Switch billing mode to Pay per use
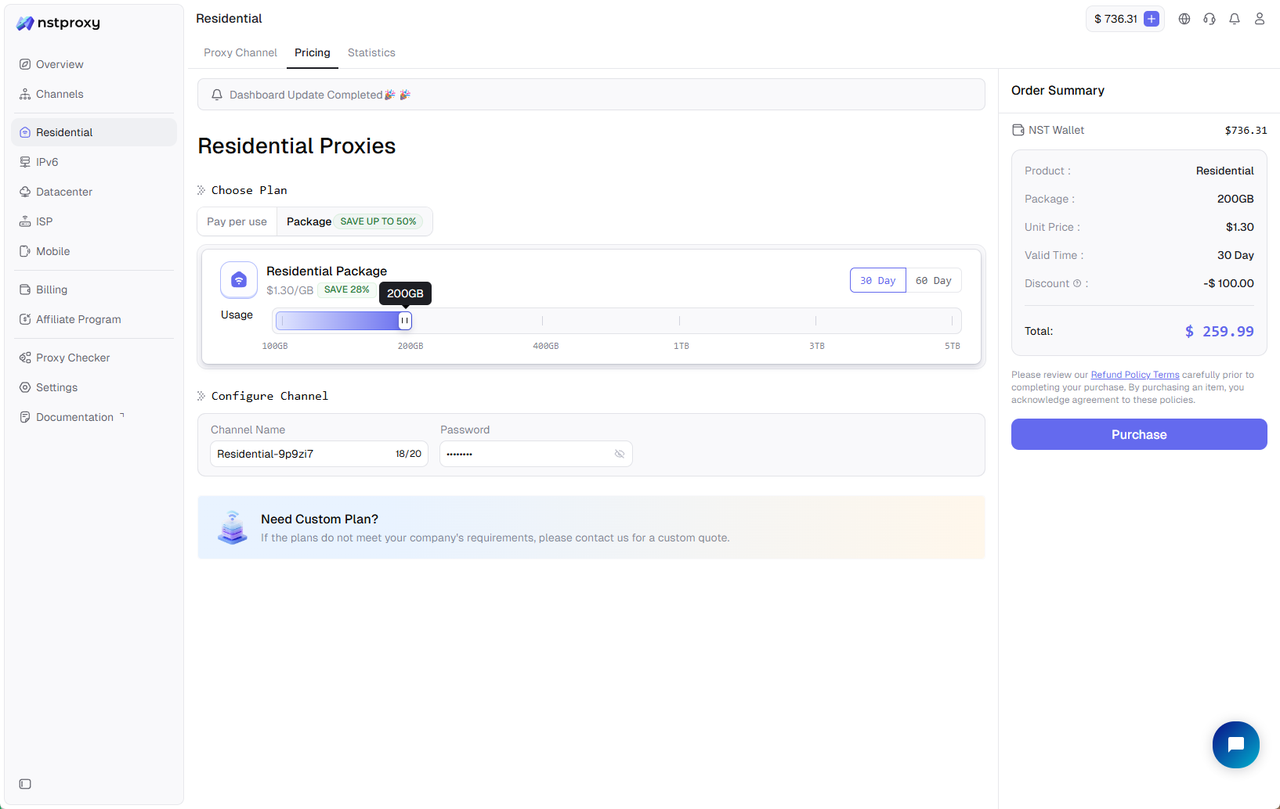1280x809 pixels. click(x=236, y=221)
